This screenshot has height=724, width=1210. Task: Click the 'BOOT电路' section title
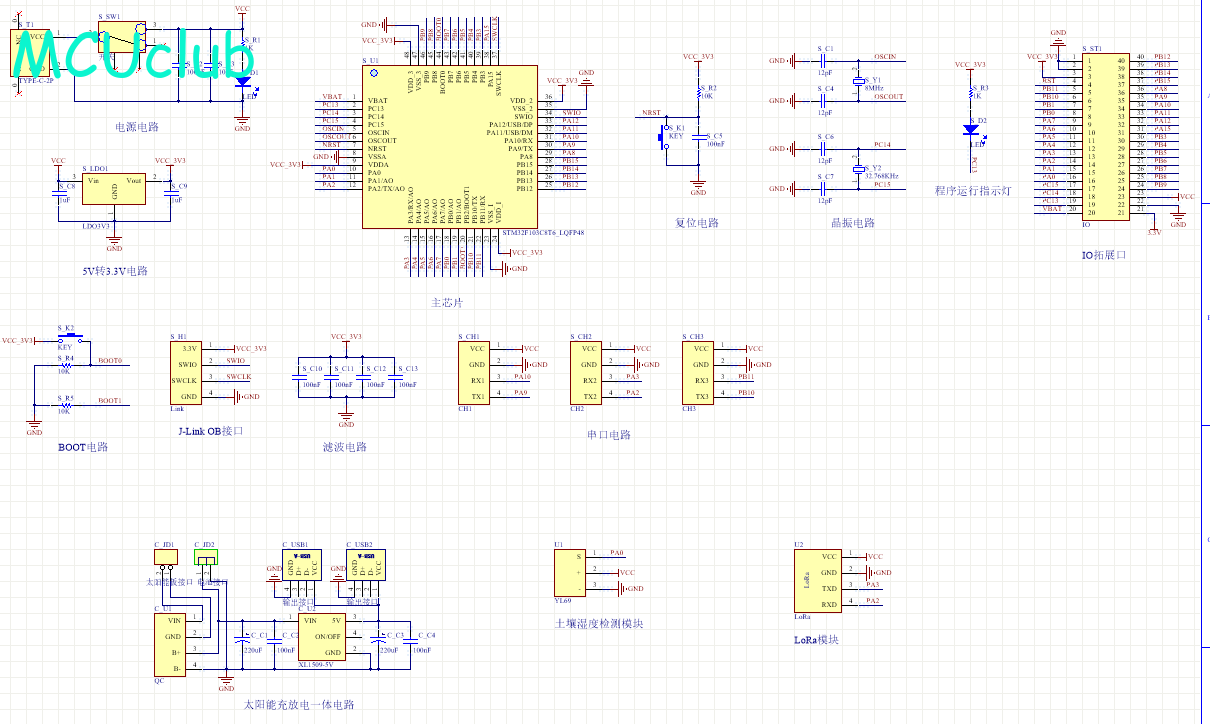(83, 447)
